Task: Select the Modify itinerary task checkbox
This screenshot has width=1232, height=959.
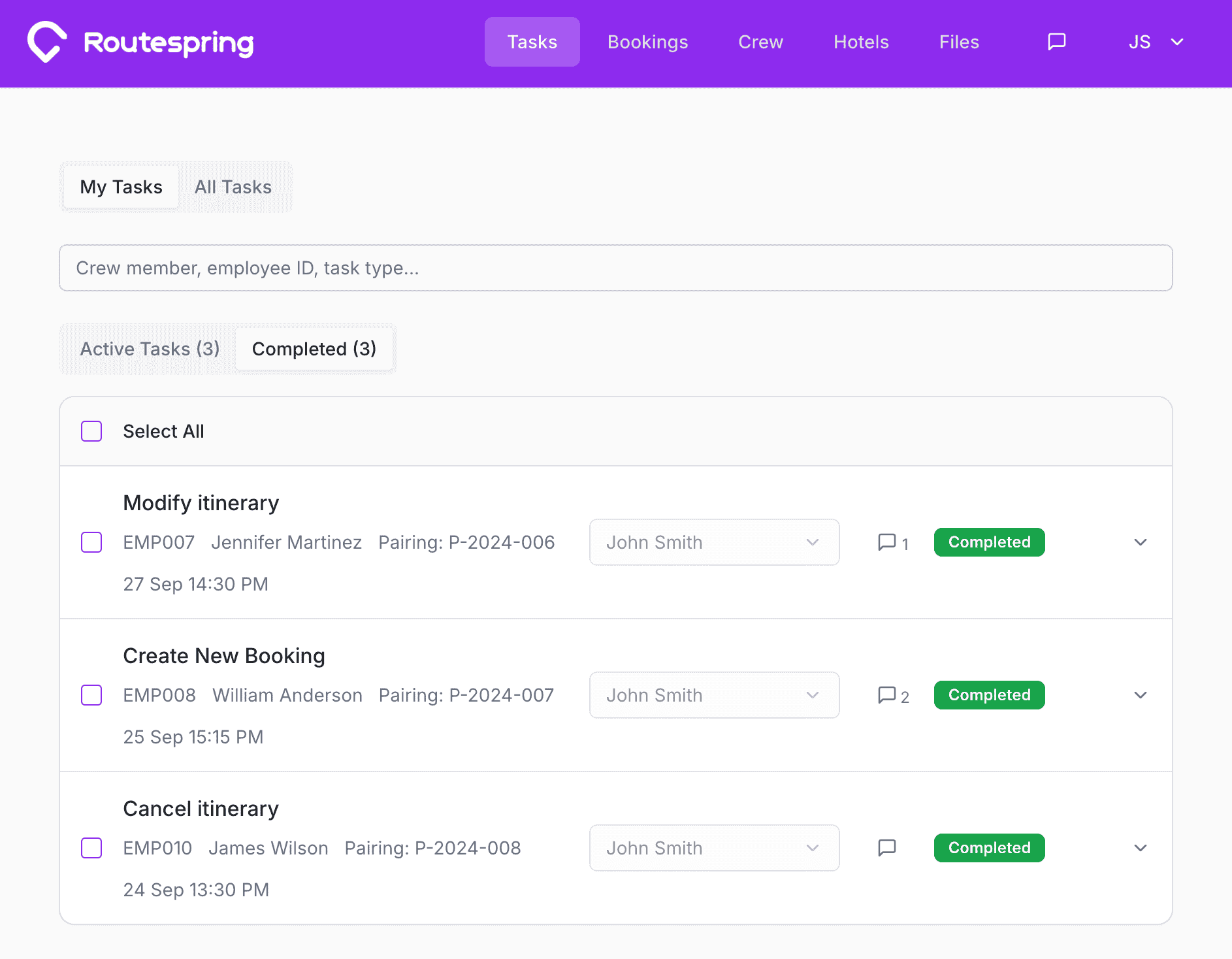Action: coord(91,542)
